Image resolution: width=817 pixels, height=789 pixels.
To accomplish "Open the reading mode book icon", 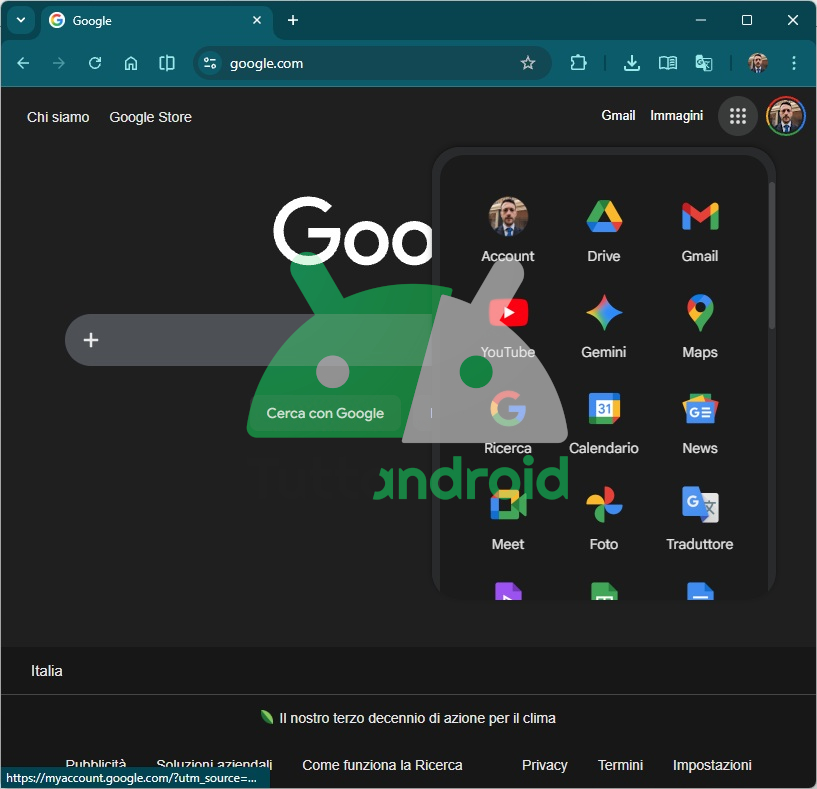I will click(x=667, y=63).
